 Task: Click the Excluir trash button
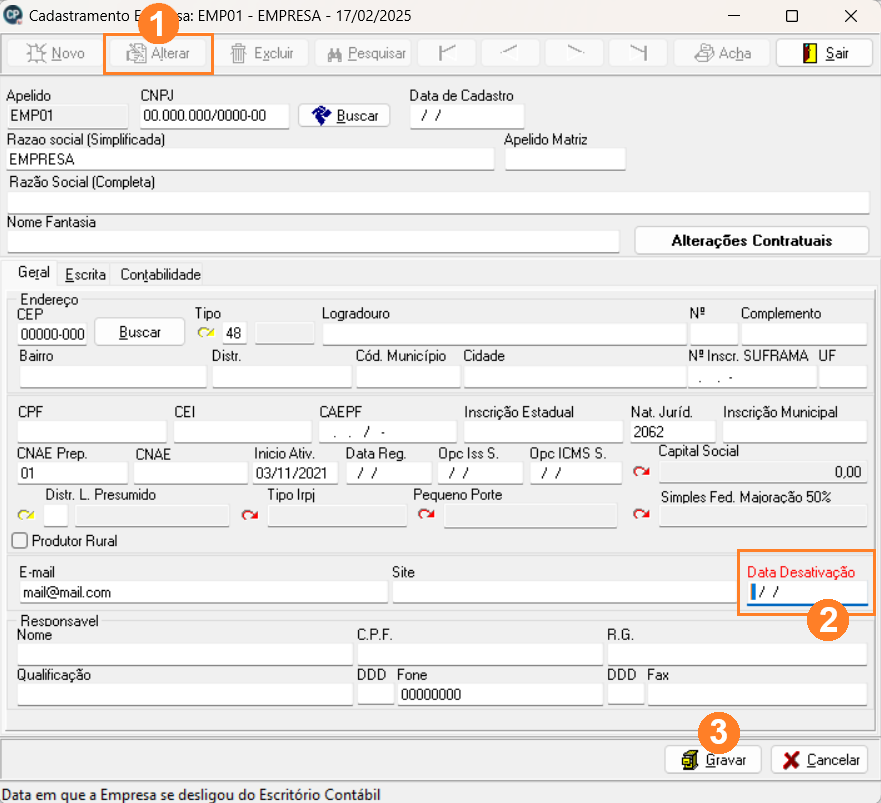[x=262, y=53]
